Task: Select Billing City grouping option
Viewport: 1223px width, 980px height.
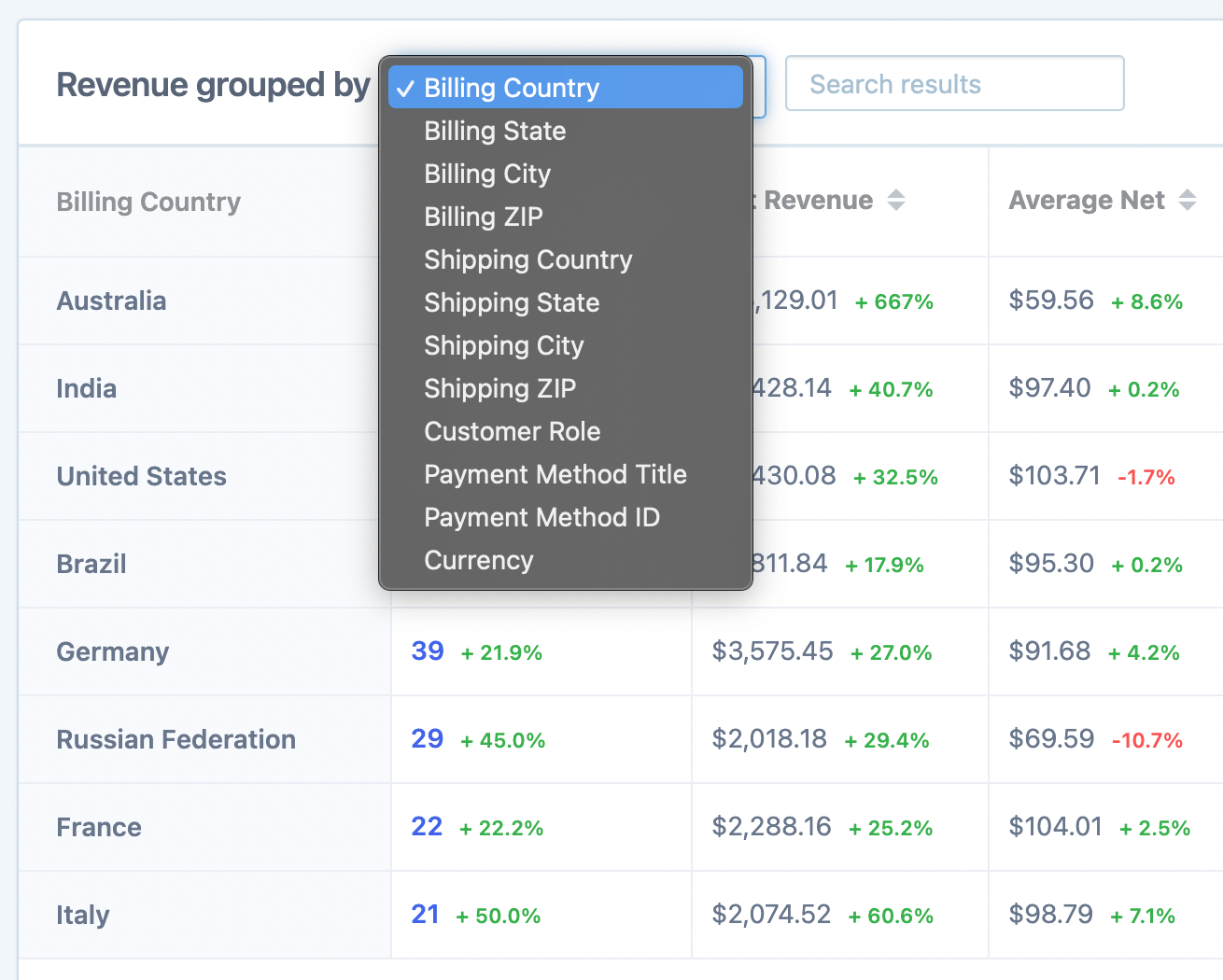Action: pyautogui.click(x=487, y=174)
